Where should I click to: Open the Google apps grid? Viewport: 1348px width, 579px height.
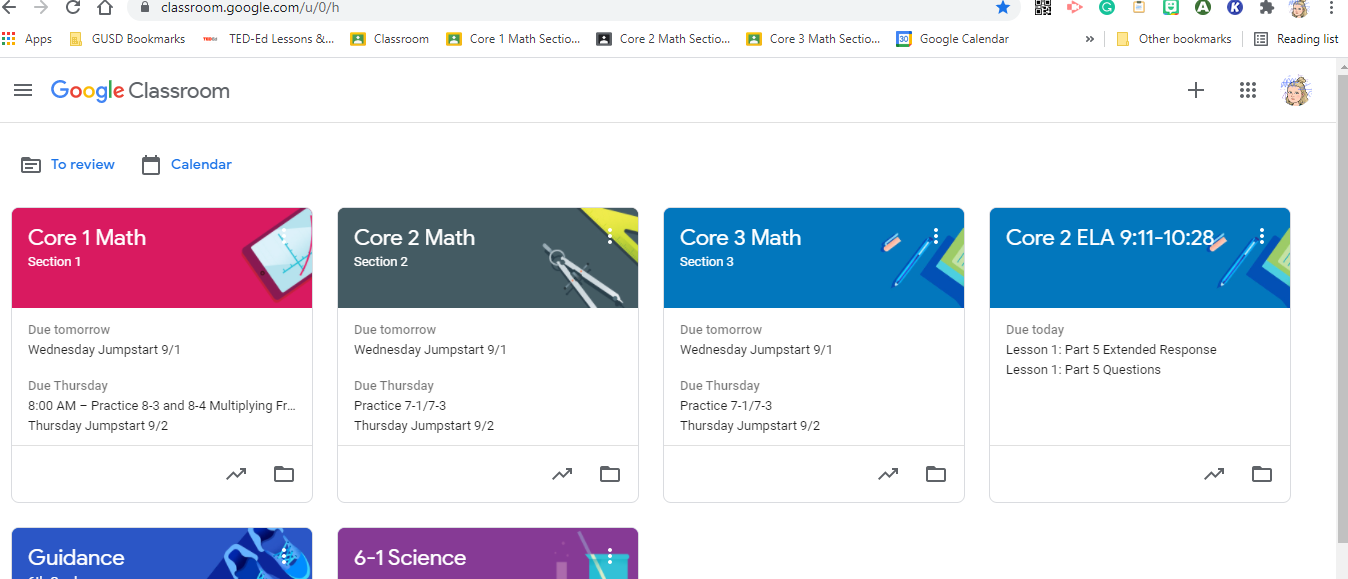click(1247, 91)
